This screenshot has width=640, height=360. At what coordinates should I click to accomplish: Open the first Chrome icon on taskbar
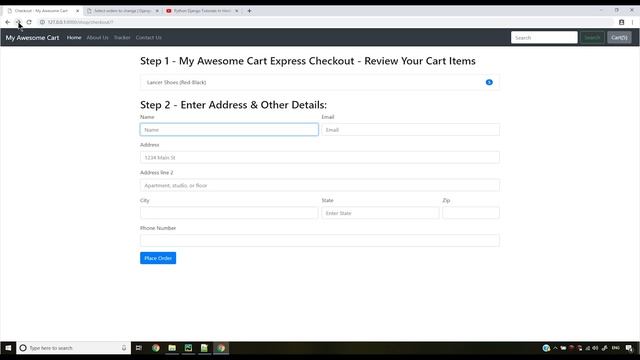tap(156, 348)
